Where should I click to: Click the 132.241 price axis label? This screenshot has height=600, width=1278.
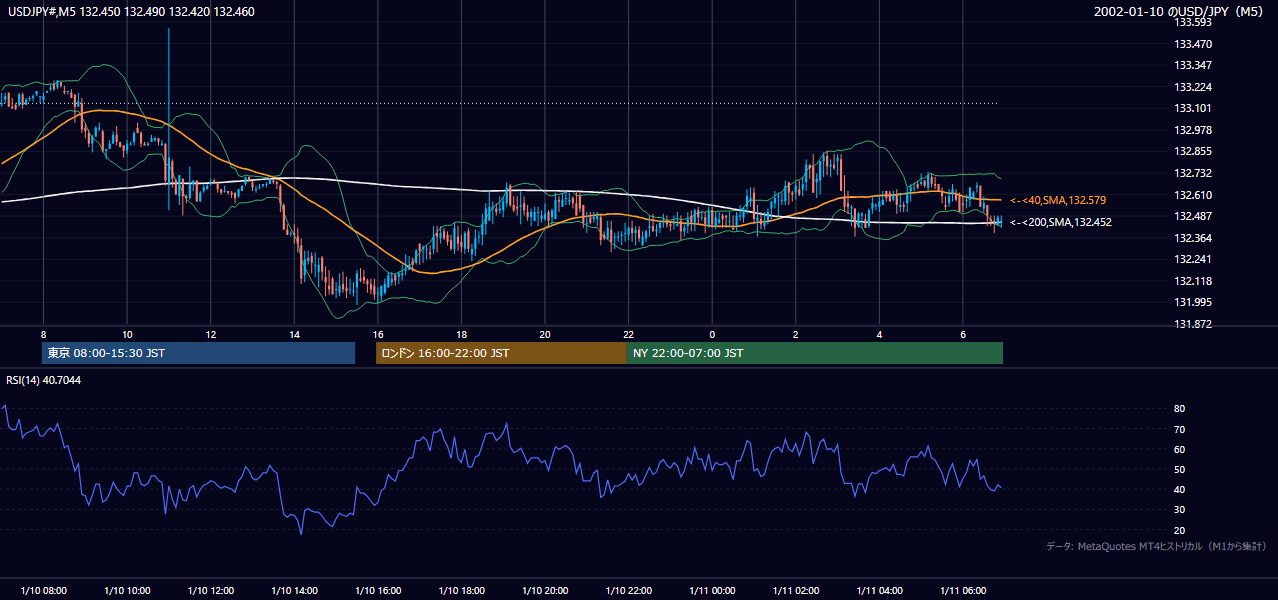coord(1193,259)
